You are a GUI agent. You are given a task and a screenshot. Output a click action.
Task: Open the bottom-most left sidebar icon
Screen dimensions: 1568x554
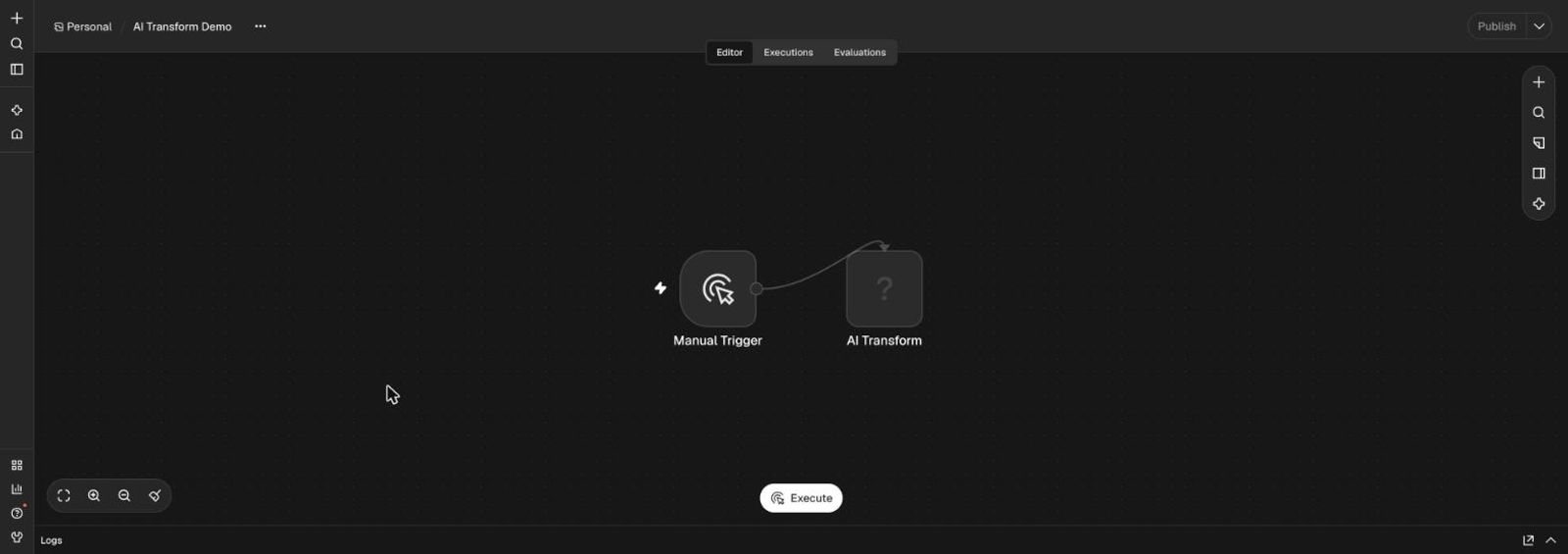click(x=17, y=537)
